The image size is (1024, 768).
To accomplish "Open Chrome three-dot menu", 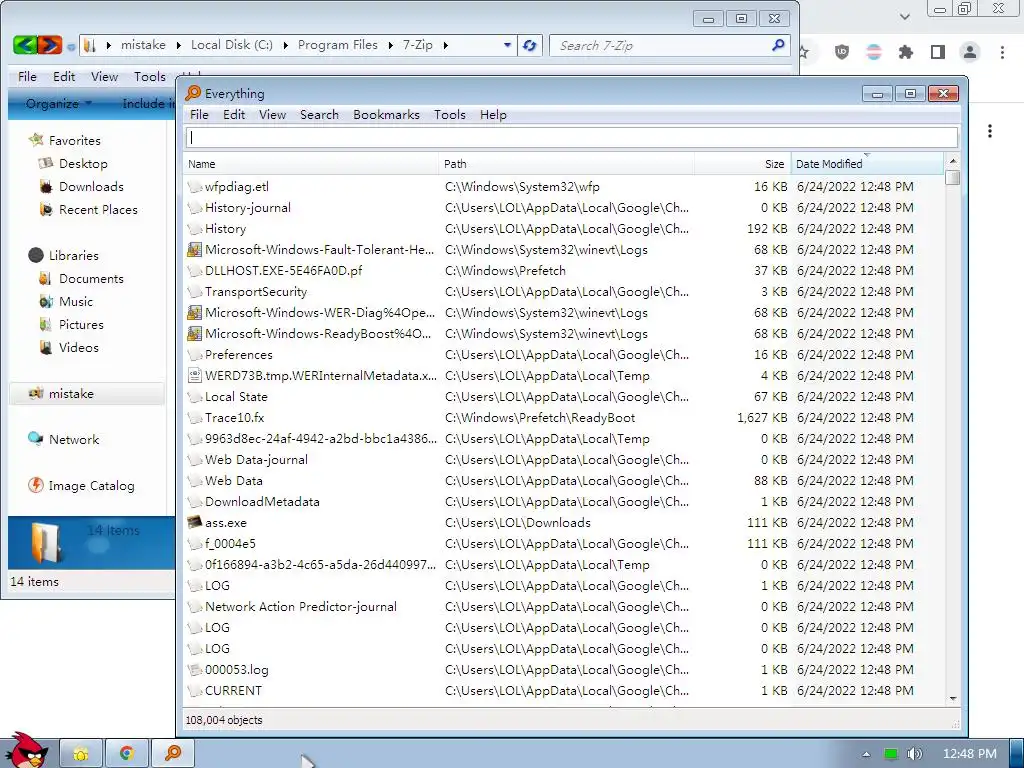I will pyautogui.click(x=1002, y=52).
